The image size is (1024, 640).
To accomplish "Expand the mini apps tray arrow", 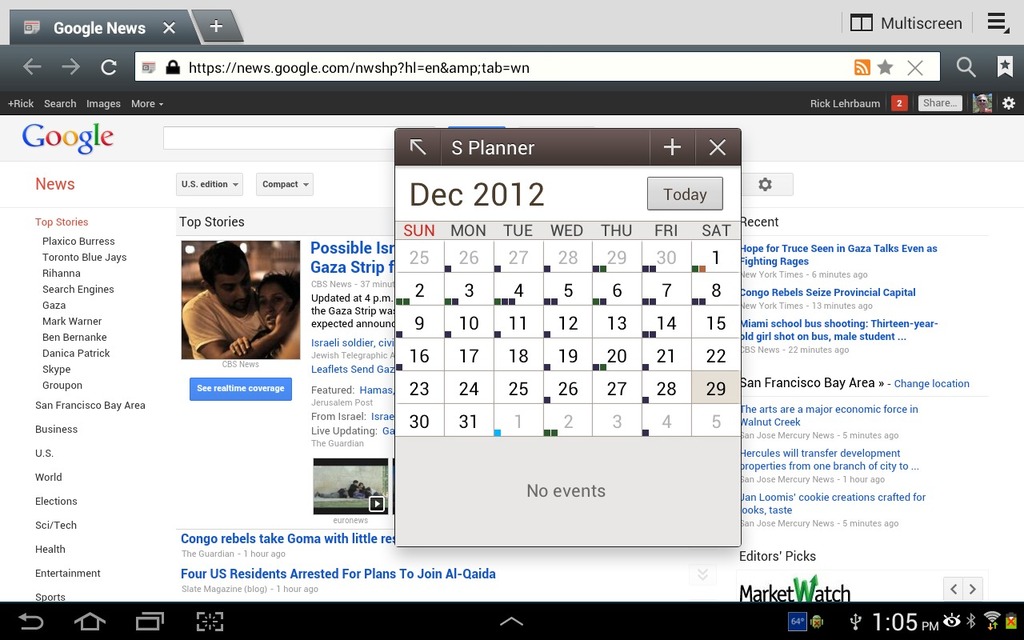I will click(x=511, y=621).
